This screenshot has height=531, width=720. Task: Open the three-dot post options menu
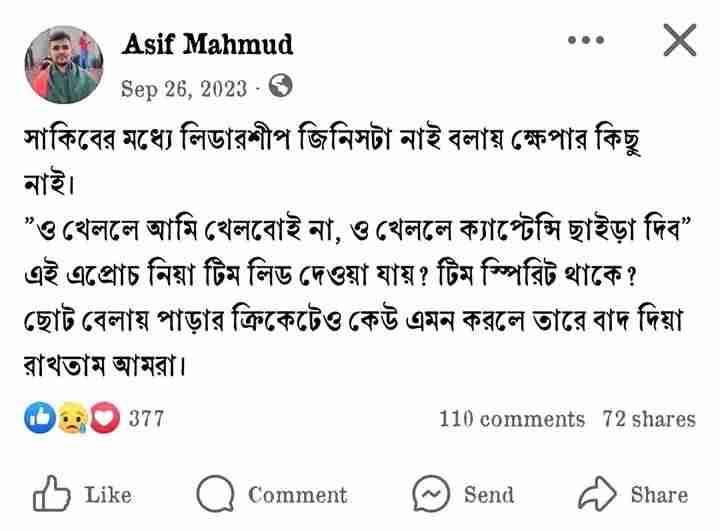(586, 40)
